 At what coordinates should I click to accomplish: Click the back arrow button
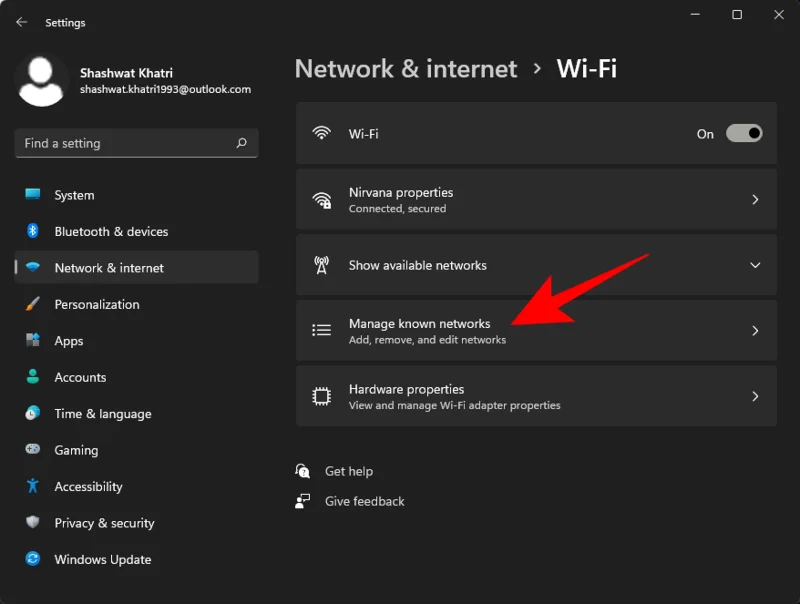click(21, 21)
